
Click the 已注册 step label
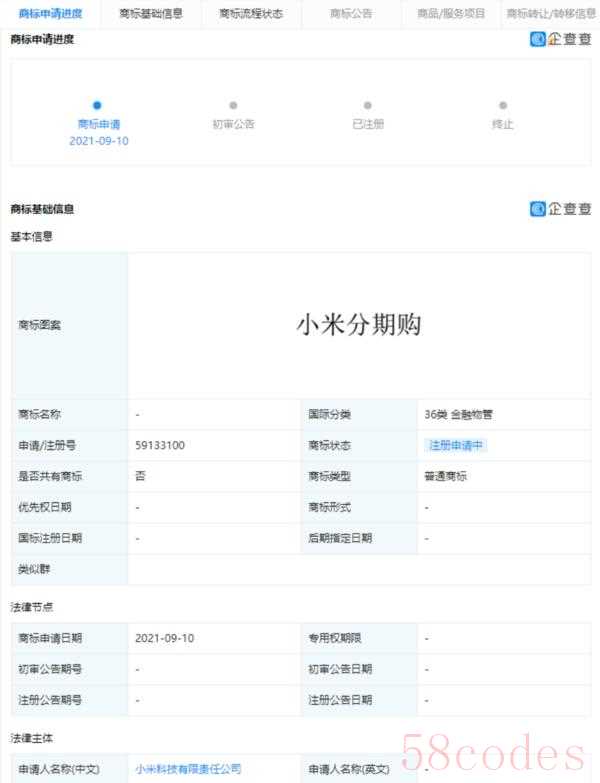coord(368,124)
